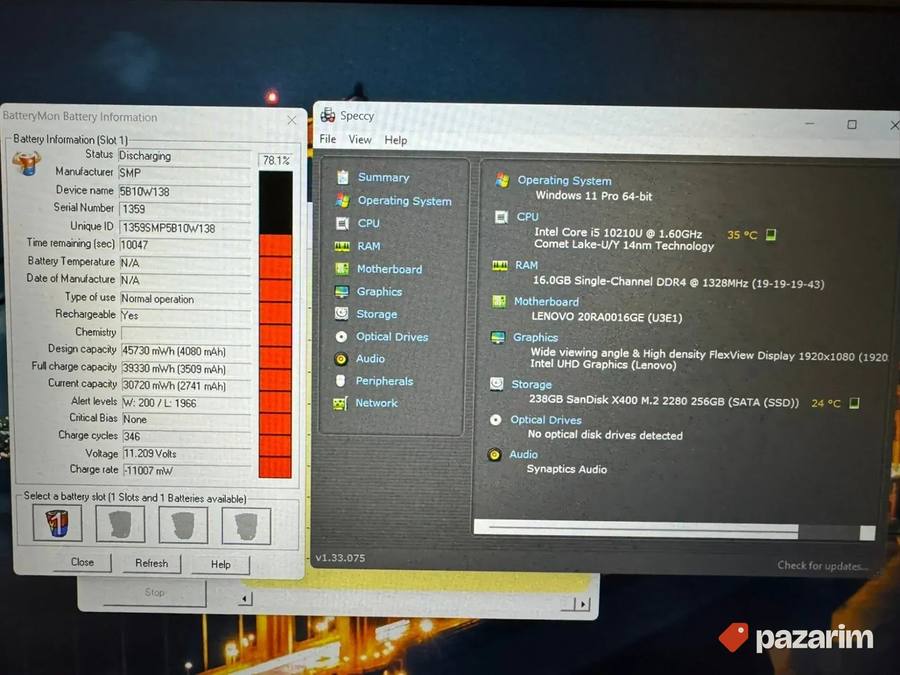Click the Voltage field 11.209 Volts
The width and height of the screenshot is (900, 675).
[187, 453]
